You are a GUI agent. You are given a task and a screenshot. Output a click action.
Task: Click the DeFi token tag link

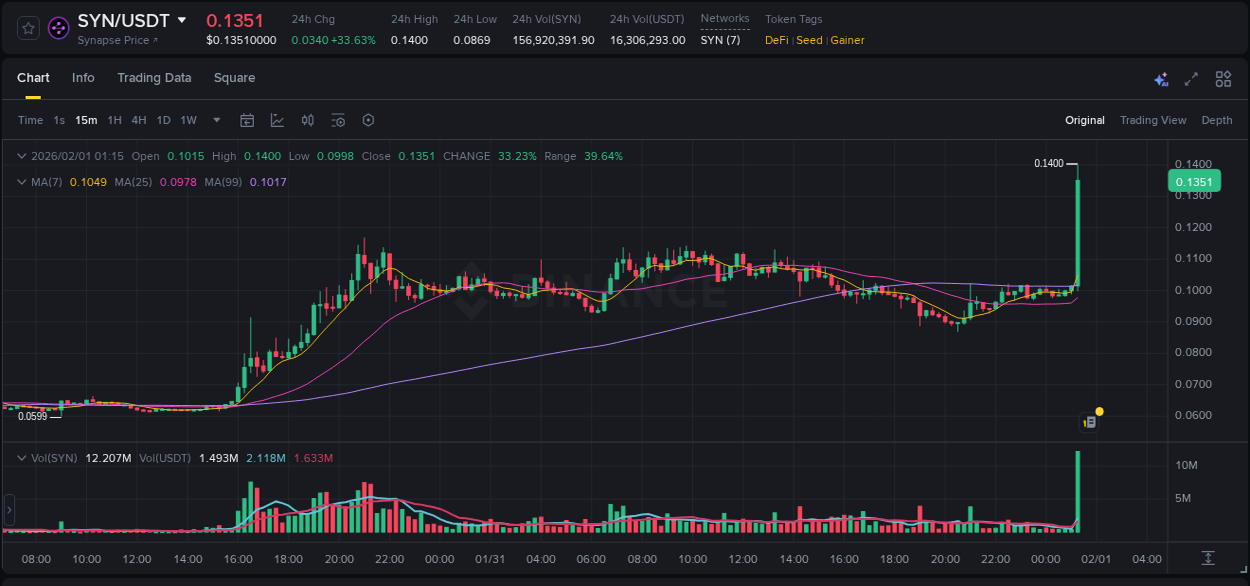click(x=778, y=40)
